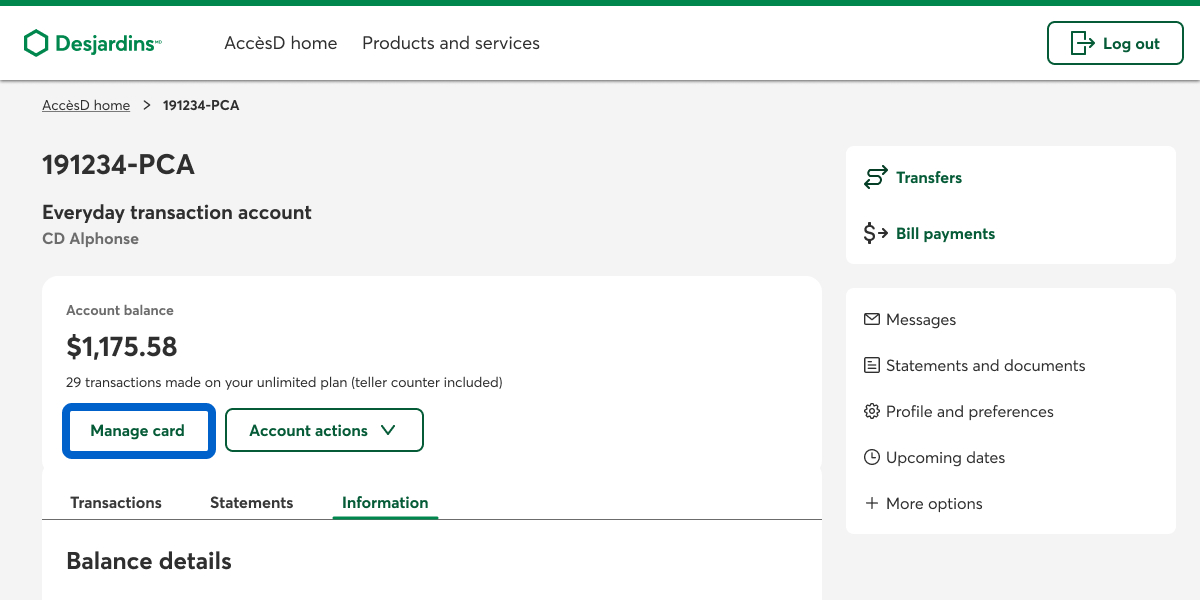Click the Statements and documents page icon
This screenshot has width=1200, height=600.
[872, 365]
